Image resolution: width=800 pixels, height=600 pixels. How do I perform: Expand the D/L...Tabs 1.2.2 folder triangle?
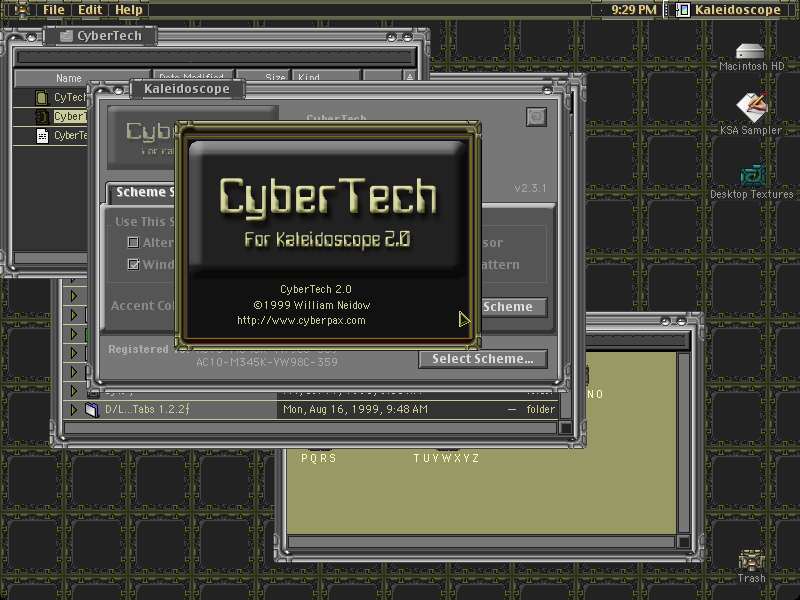tap(74, 409)
